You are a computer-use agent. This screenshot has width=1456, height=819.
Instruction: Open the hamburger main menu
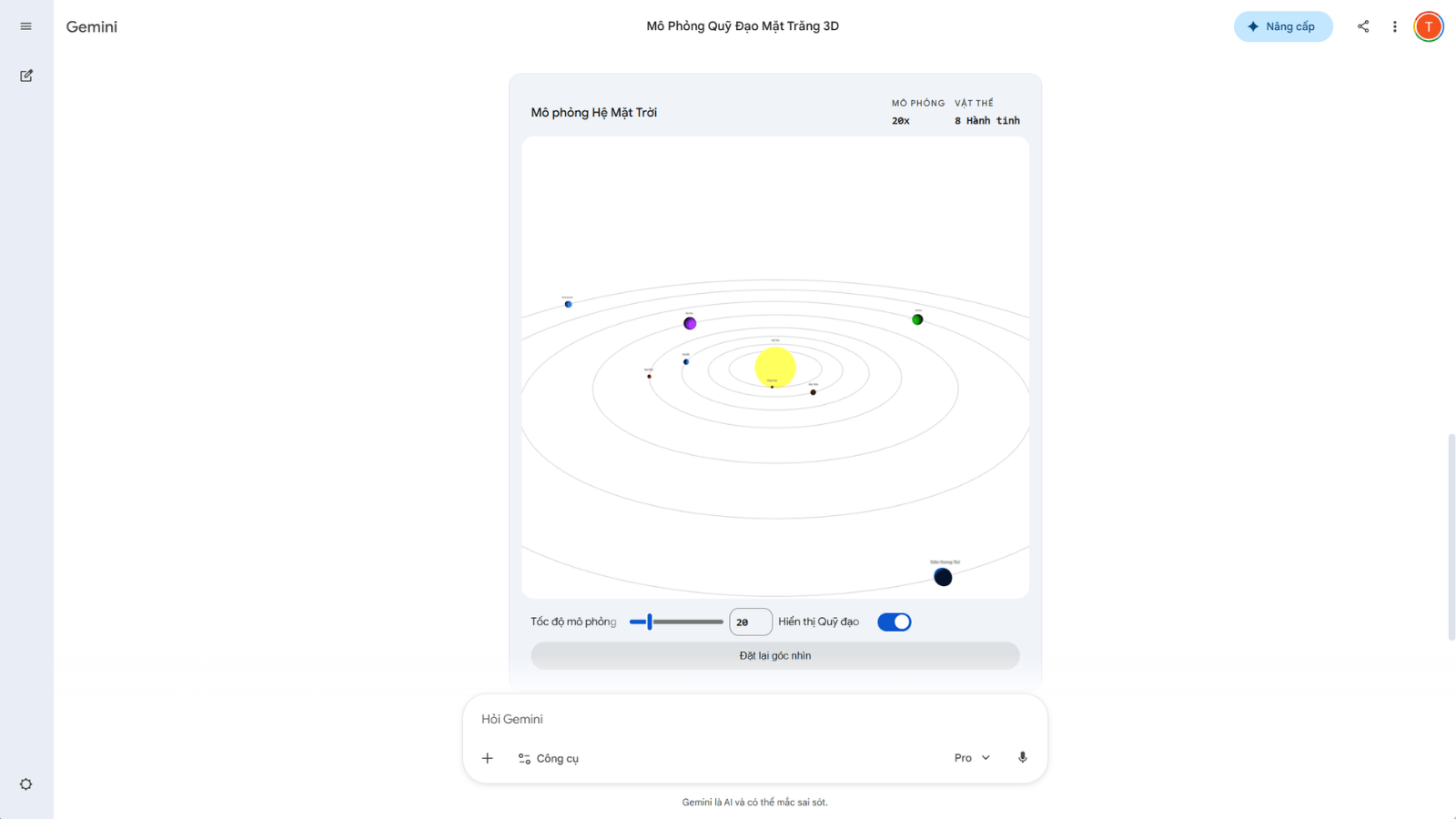pyautogui.click(x=25, y=26)
